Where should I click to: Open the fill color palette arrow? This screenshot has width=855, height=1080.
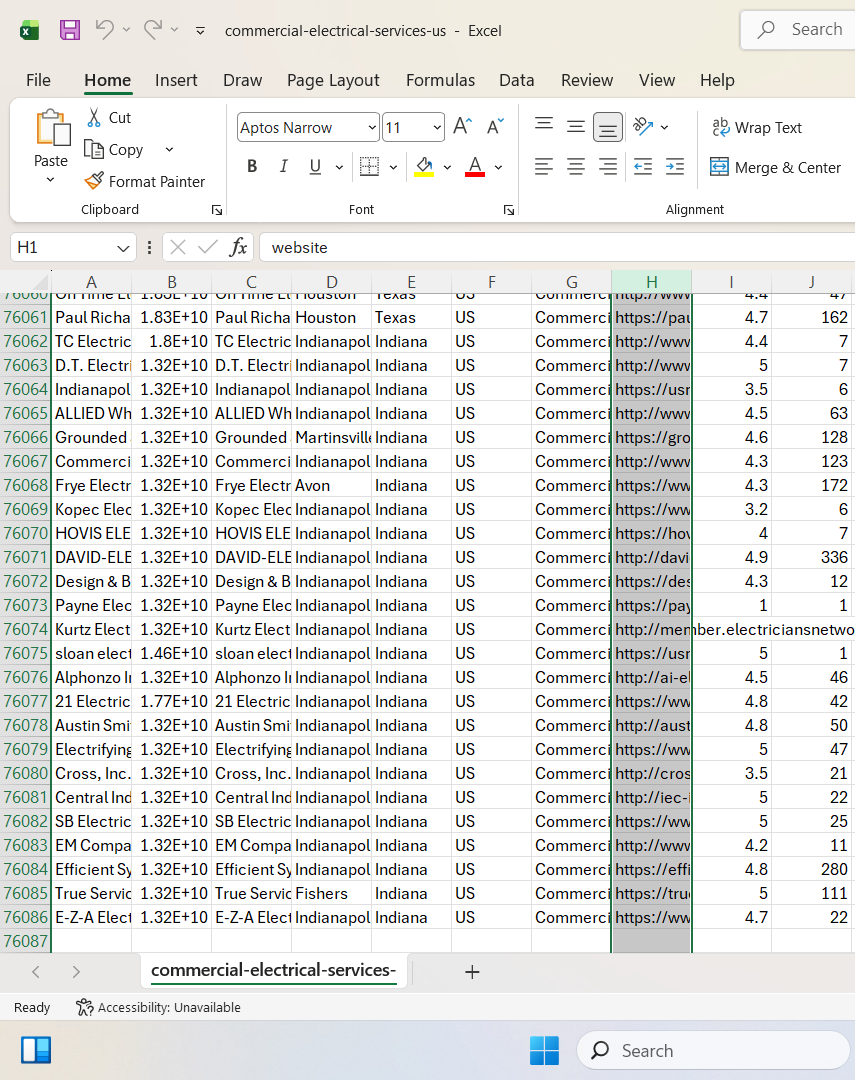[447, 167]
